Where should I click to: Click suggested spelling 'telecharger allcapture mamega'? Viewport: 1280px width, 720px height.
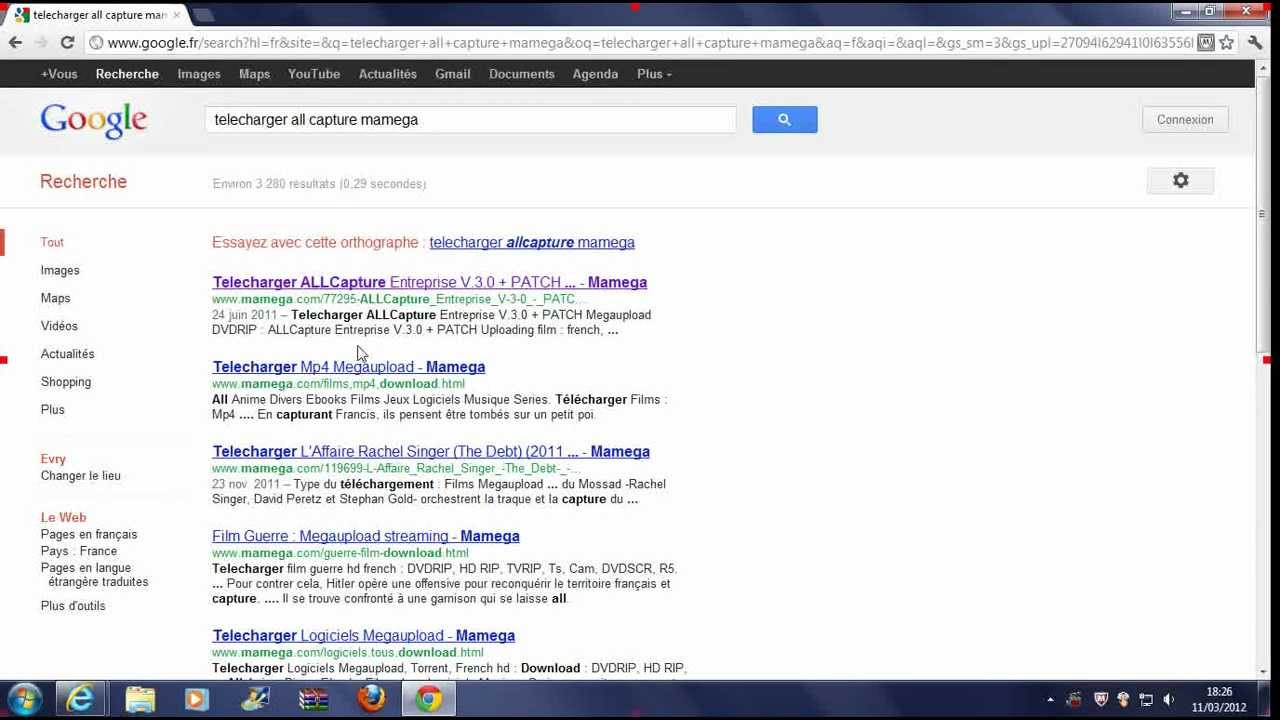[x=532, y=242]
